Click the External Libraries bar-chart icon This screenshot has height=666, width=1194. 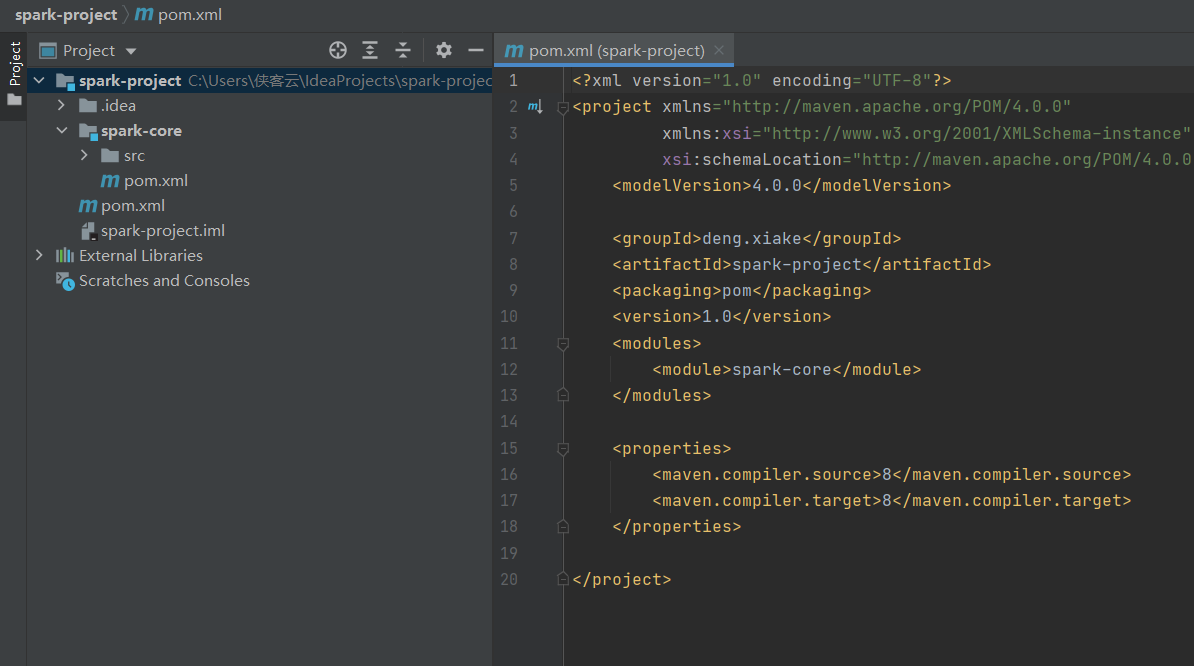tap(65, 256)
